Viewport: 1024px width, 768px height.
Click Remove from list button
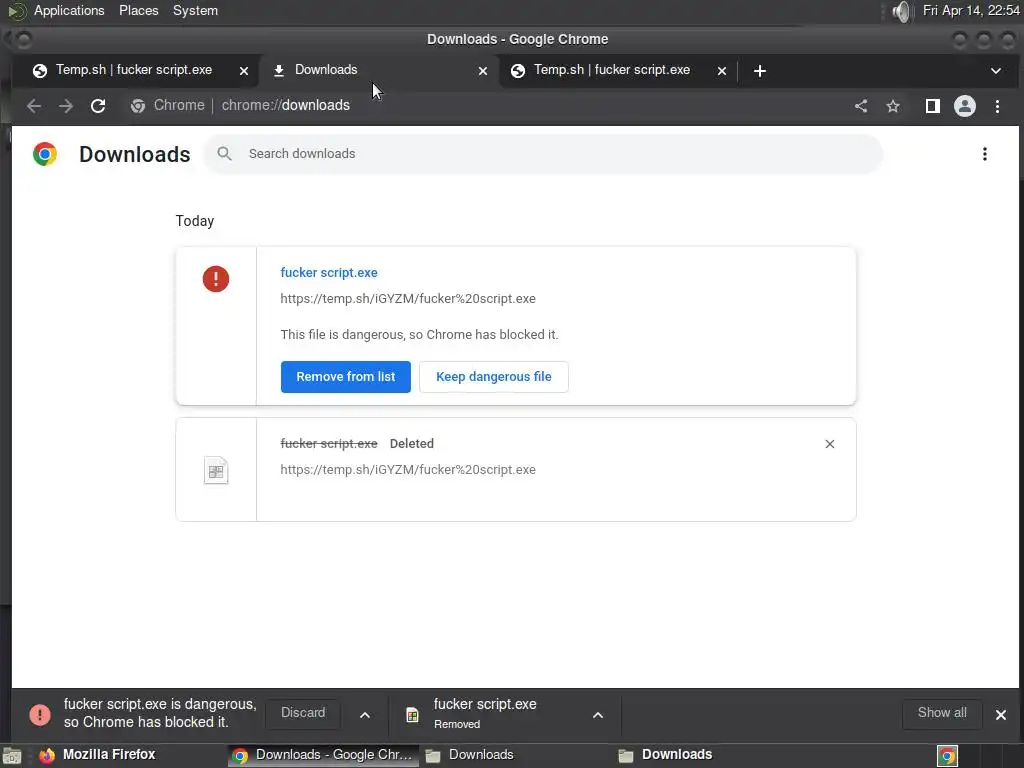pos(345,377)
